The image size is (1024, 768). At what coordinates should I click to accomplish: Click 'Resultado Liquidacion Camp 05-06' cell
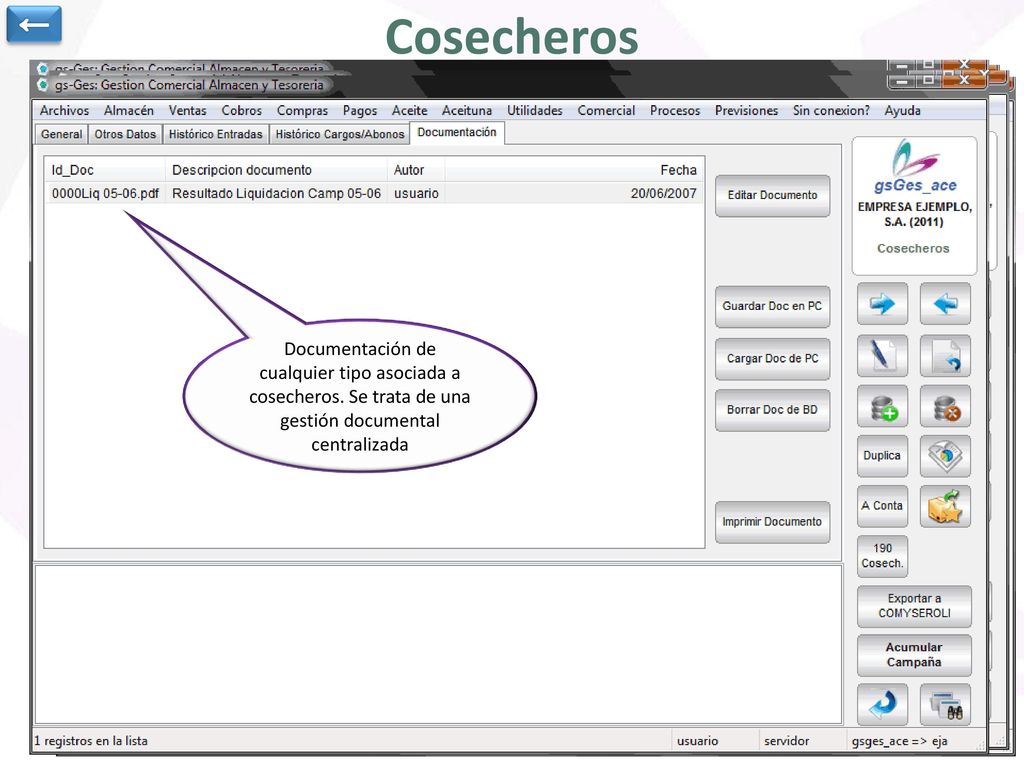(276, 193)
